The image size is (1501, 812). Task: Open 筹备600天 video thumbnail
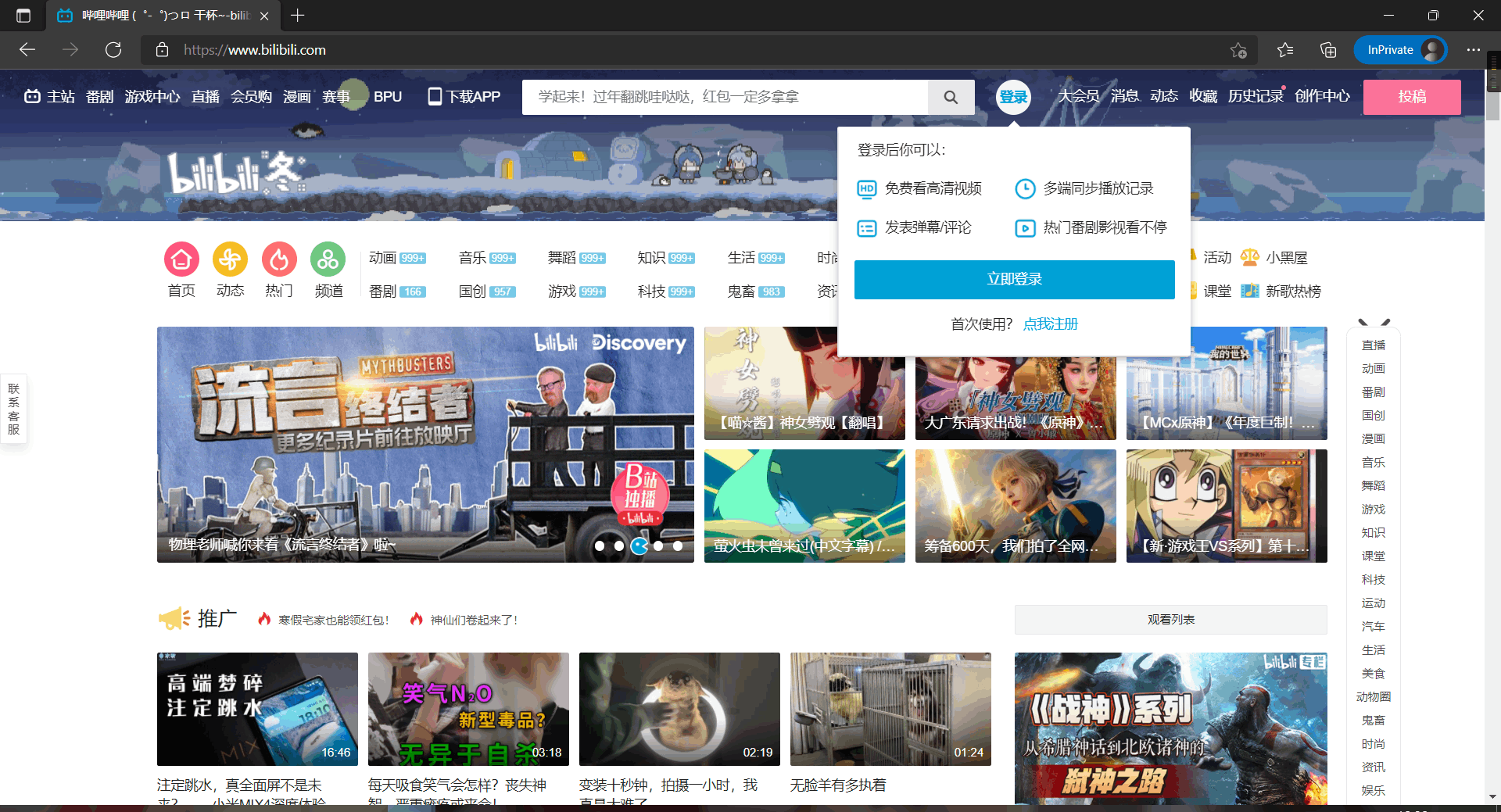pos(1016,506)
